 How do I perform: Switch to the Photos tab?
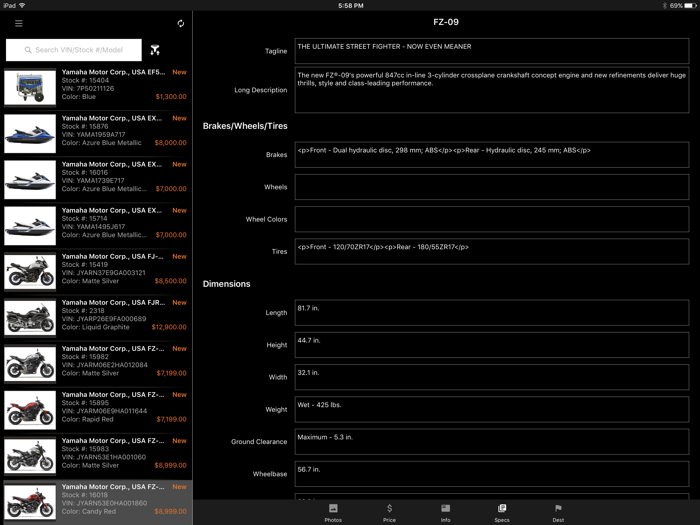(x=333, y=512)
